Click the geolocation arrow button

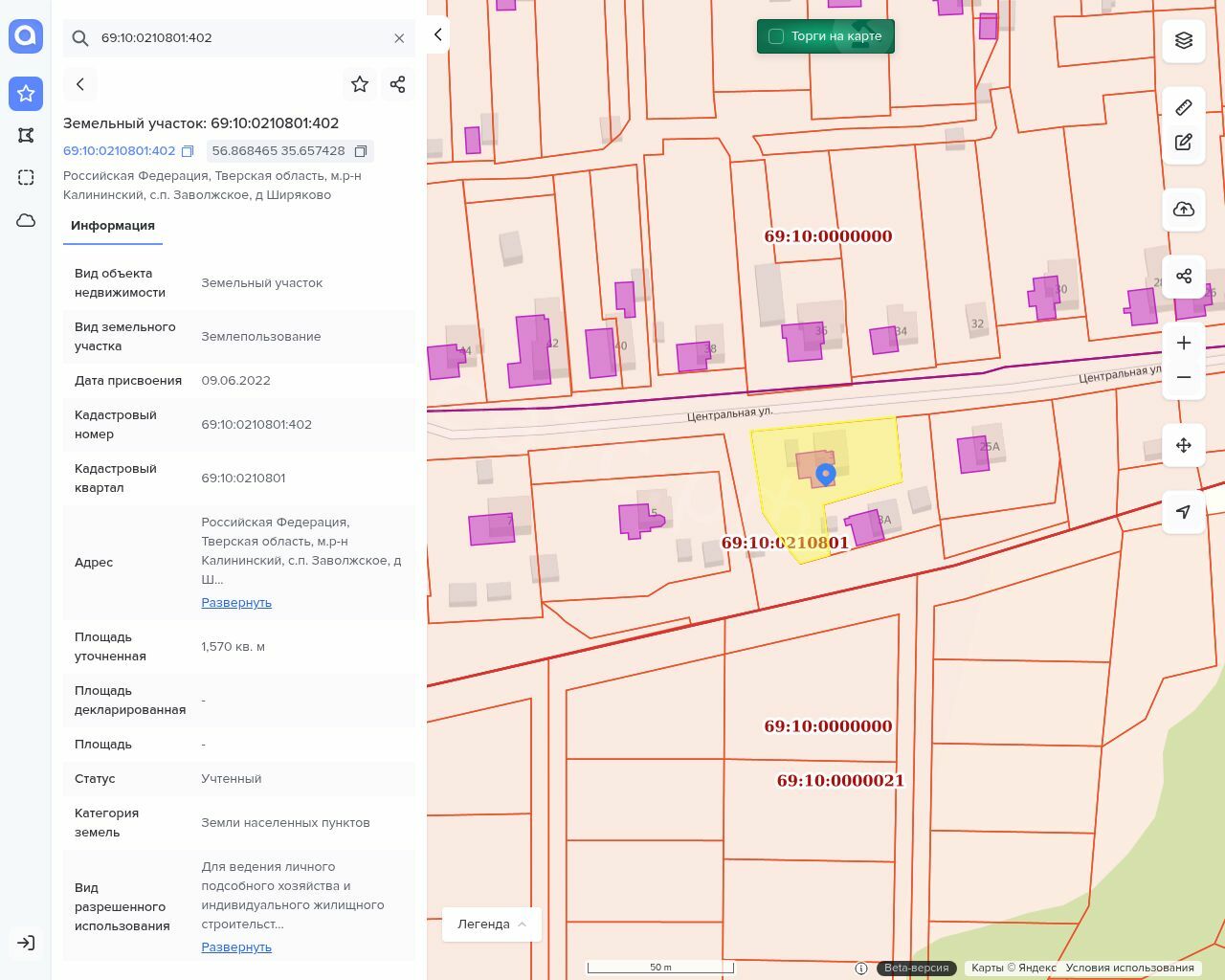(1183, 512)
